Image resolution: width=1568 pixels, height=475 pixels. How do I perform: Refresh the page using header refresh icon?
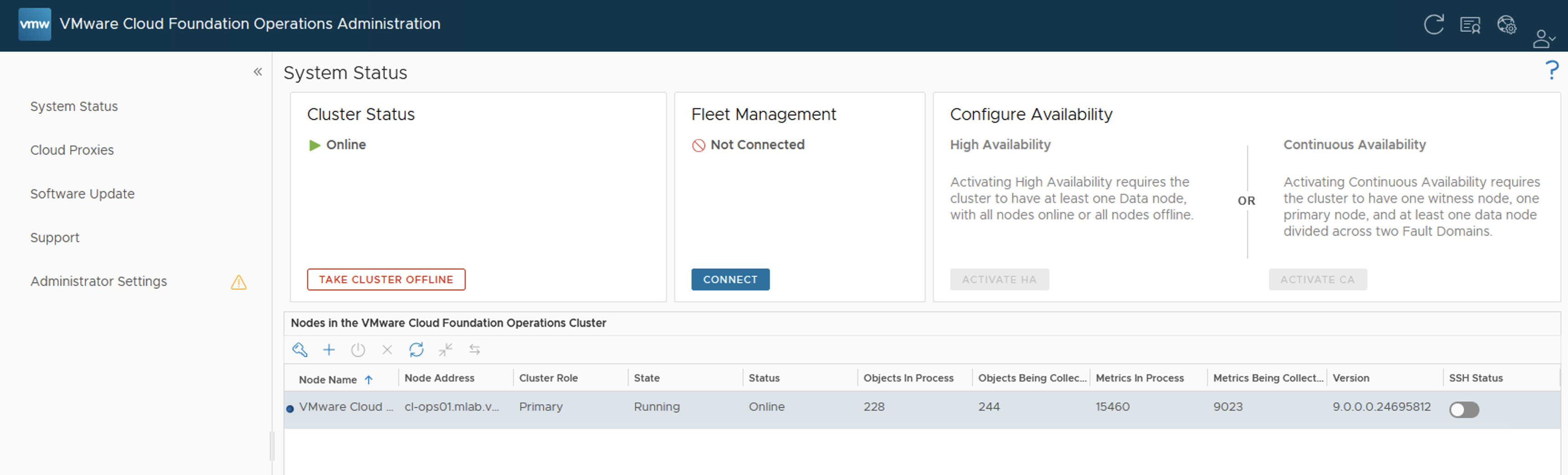1434,24
